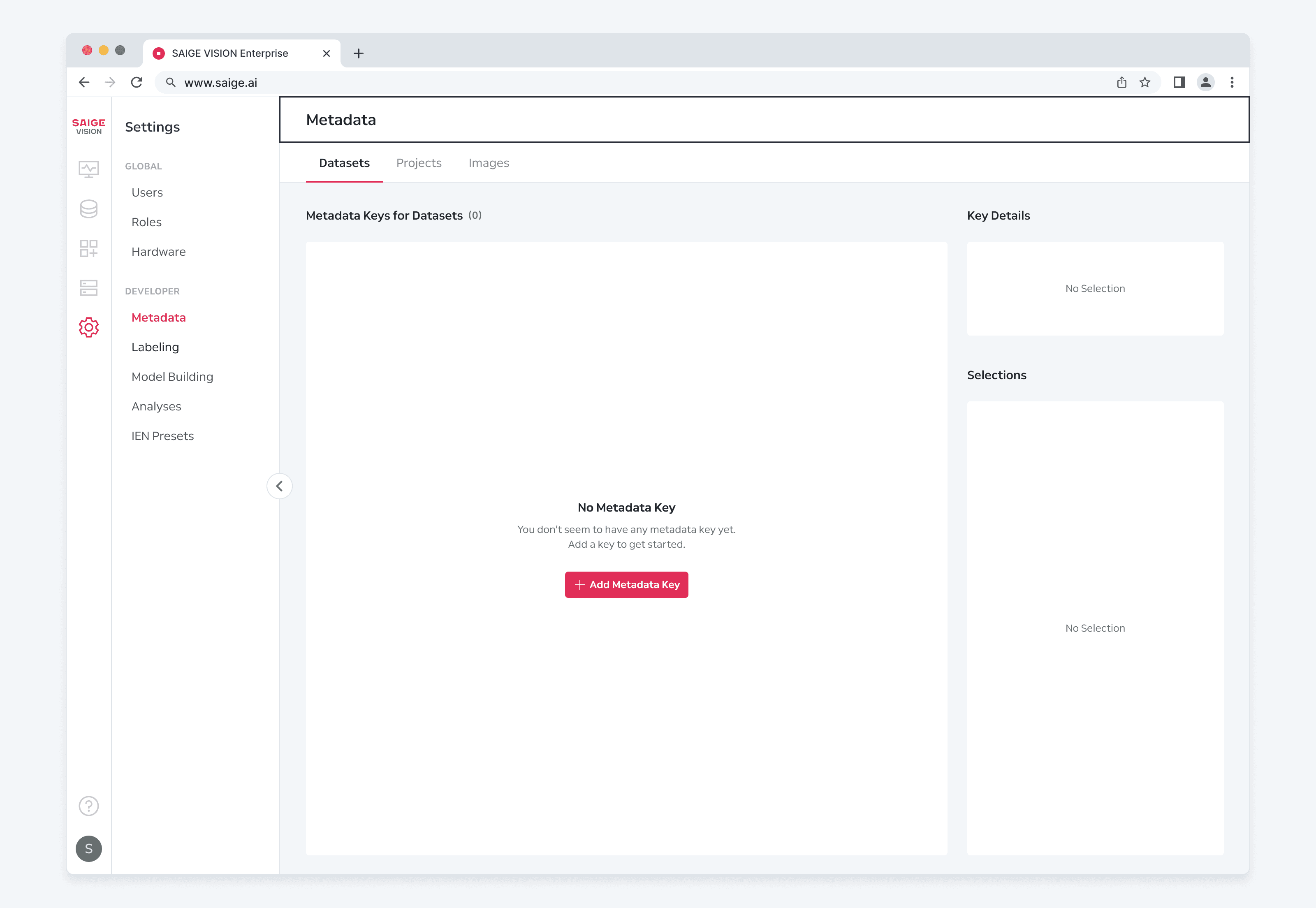Open the S user avatar
1316x908 pixels.
(x=89, y=848)
